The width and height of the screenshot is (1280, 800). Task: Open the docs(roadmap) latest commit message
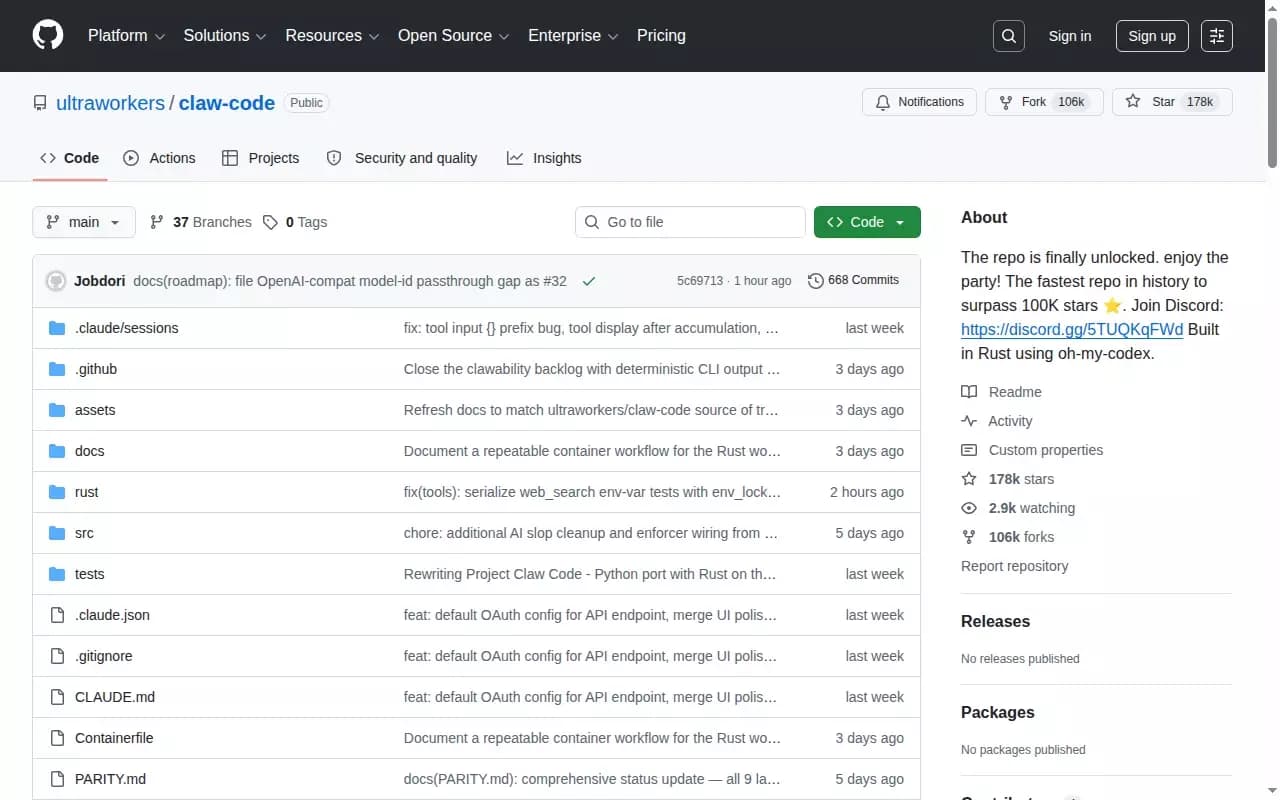click(x=350, y=281)
